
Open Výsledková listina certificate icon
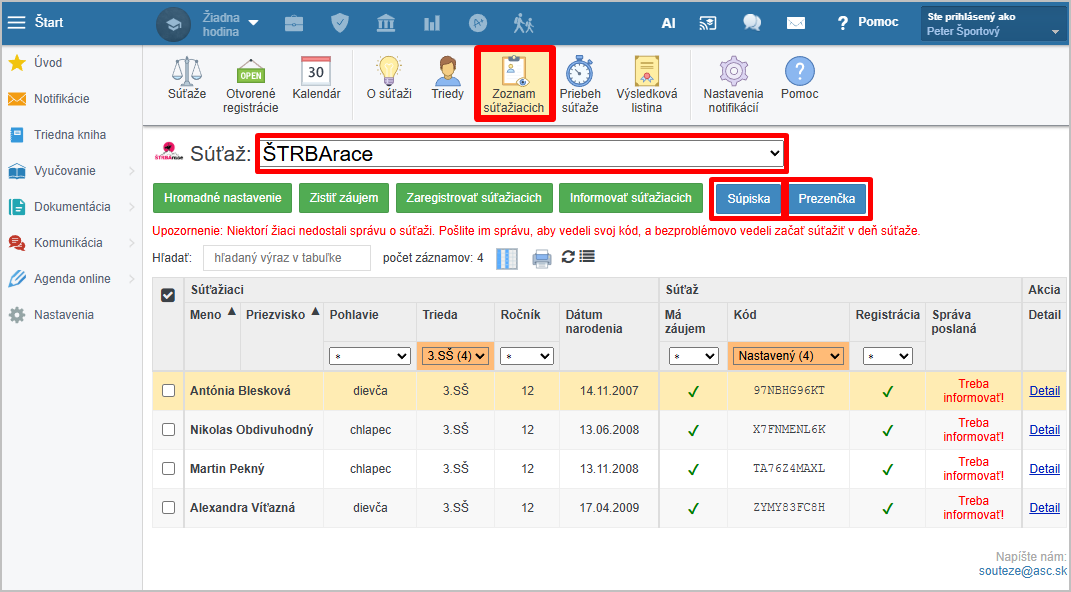[646, 78]
